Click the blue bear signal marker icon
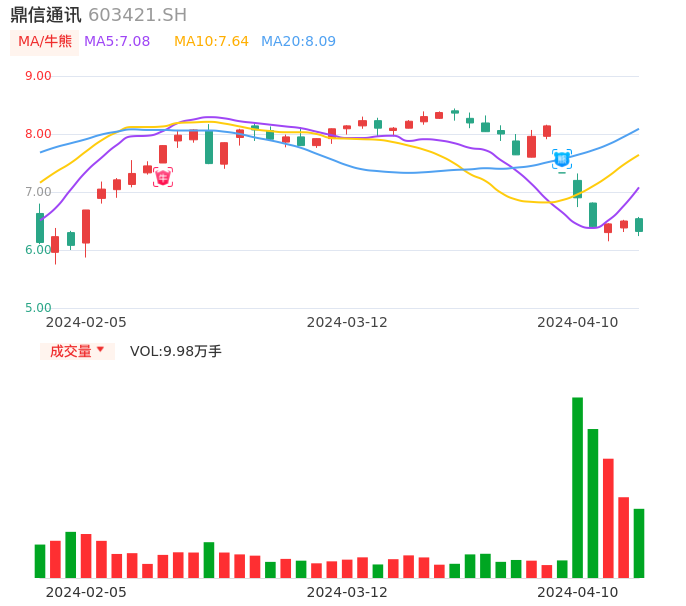686x606 pixels. point(562,159)
